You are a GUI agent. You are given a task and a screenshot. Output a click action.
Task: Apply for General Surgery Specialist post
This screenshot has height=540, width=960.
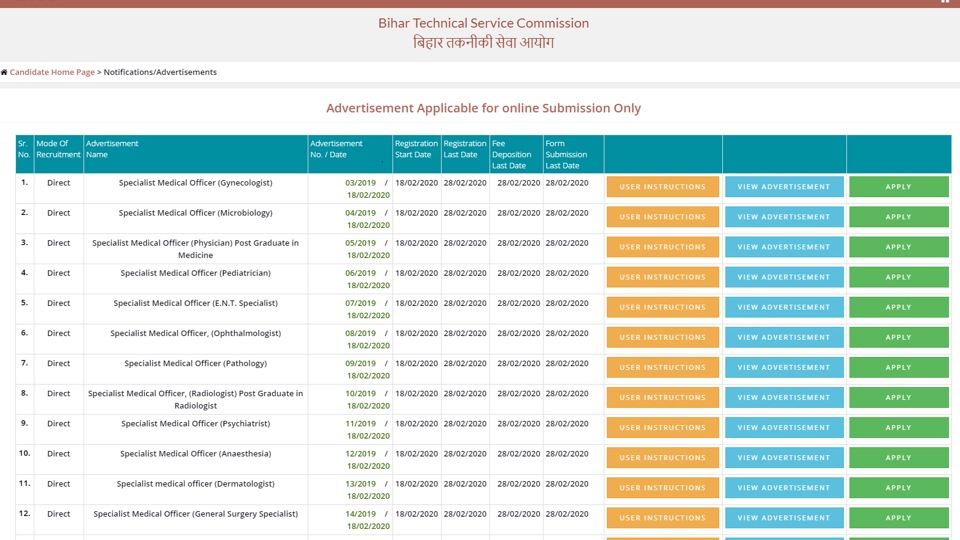point(898,517)
